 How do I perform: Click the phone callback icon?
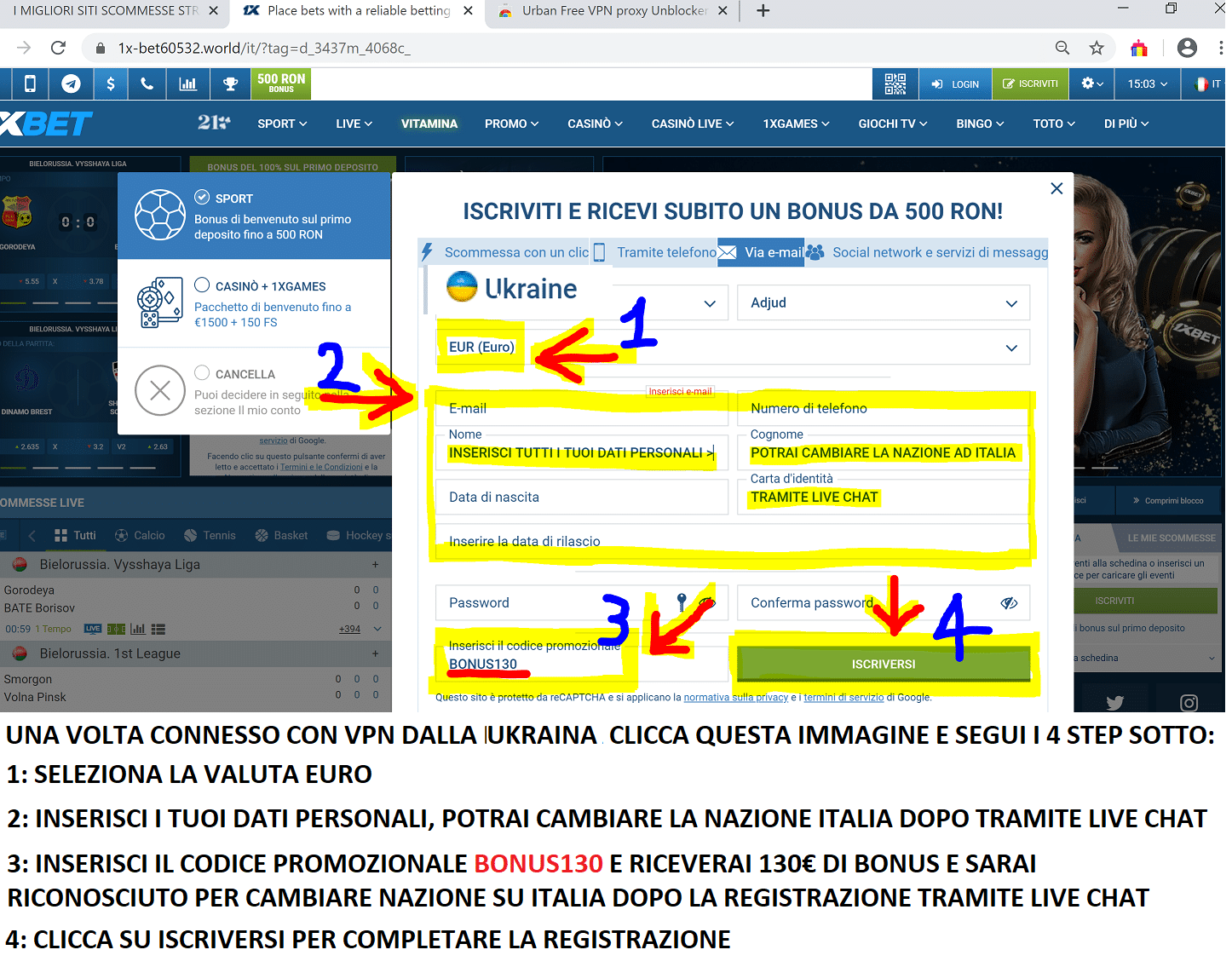(x=147, y=84)
